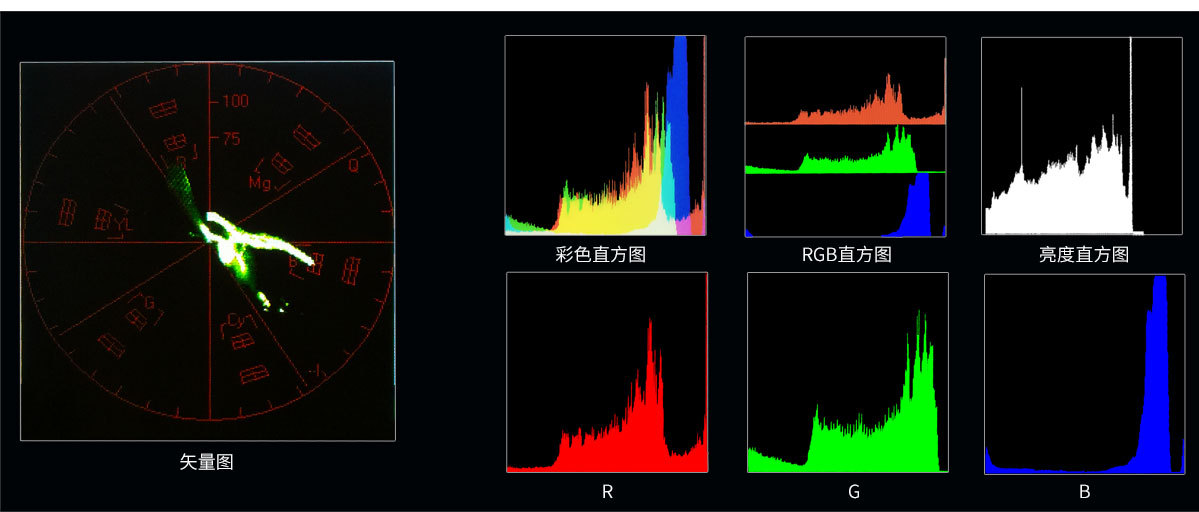This screenshot has height=512, width=1199.
Task: Click the Q axis label in vectorscope
Action: point(353,164)
